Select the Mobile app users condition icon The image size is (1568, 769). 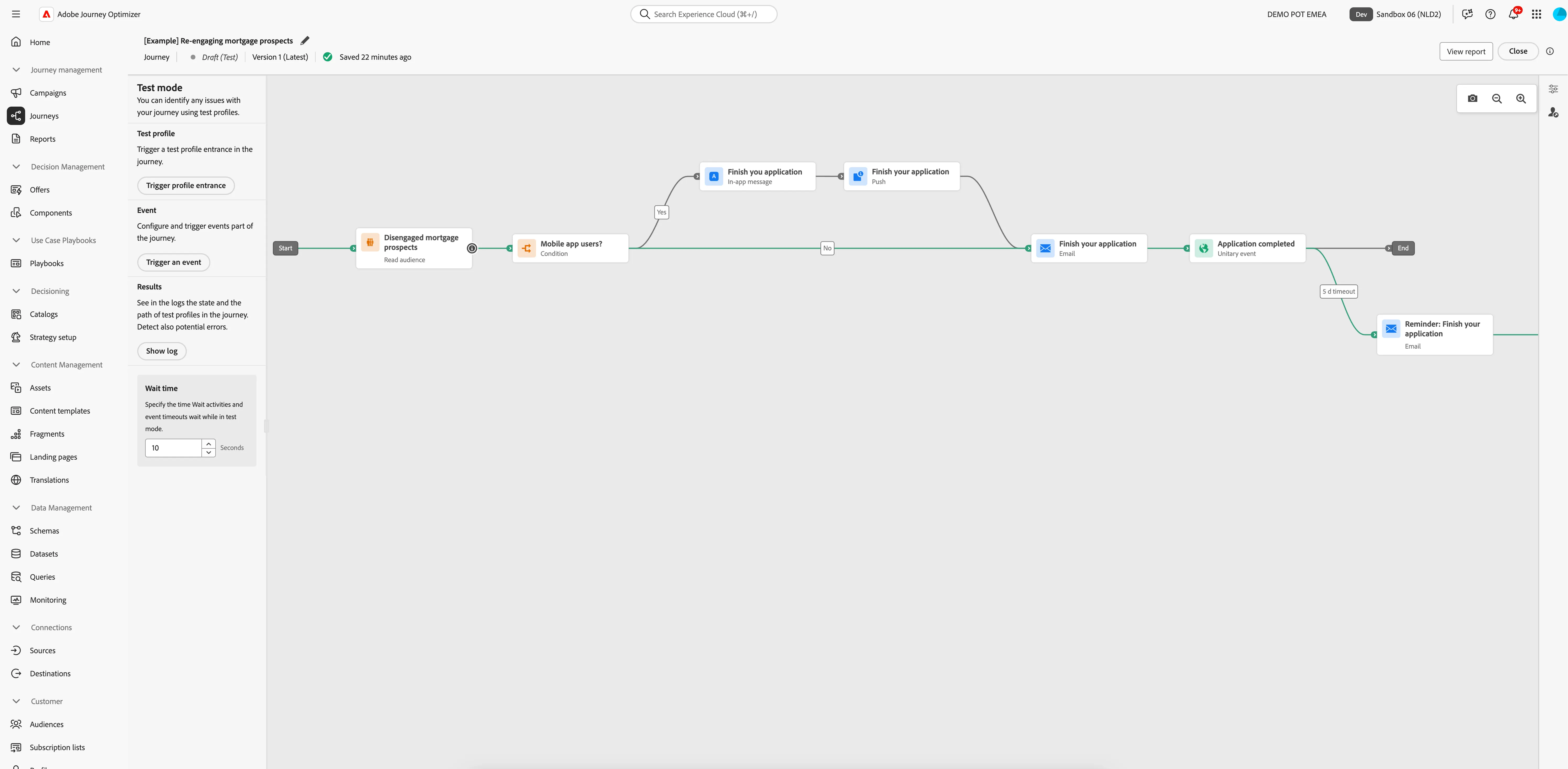tap(527, 248)
